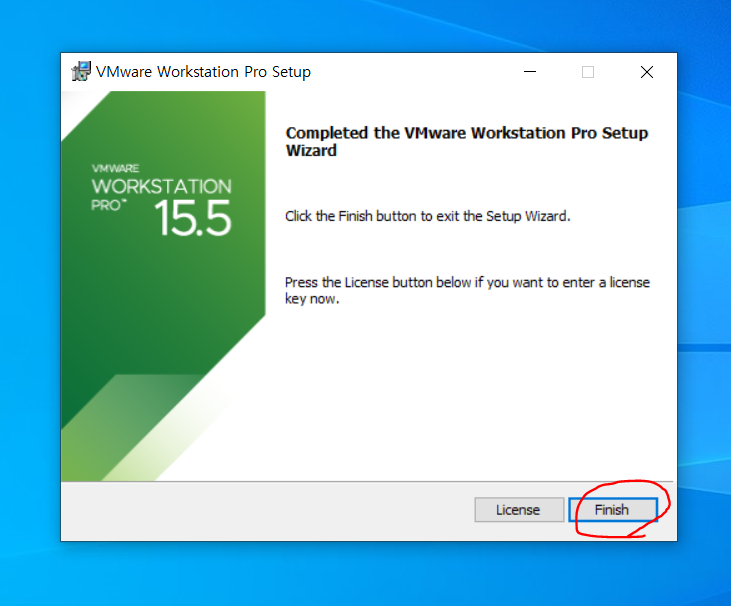Click the disabled maximize button in title bar
The width and height of the screenshot is (731, 606).
coord(588,72)
